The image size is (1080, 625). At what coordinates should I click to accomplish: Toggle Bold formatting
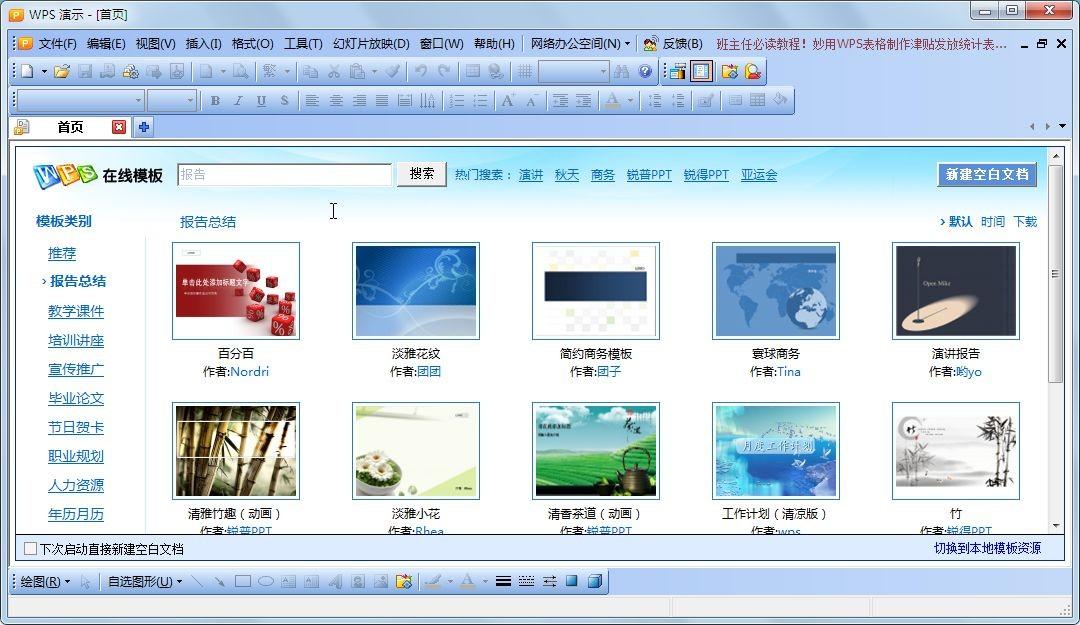215,101
